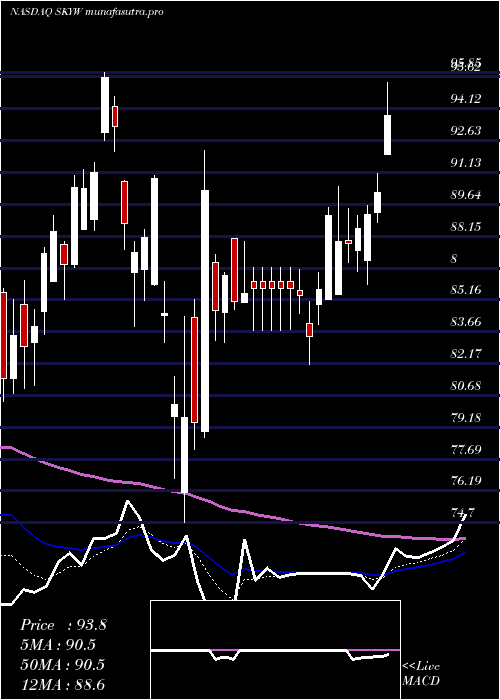Viewport: 500px width, 700px height.
Task: Click the pink 50MA line
Action: [x=232, y=509]
